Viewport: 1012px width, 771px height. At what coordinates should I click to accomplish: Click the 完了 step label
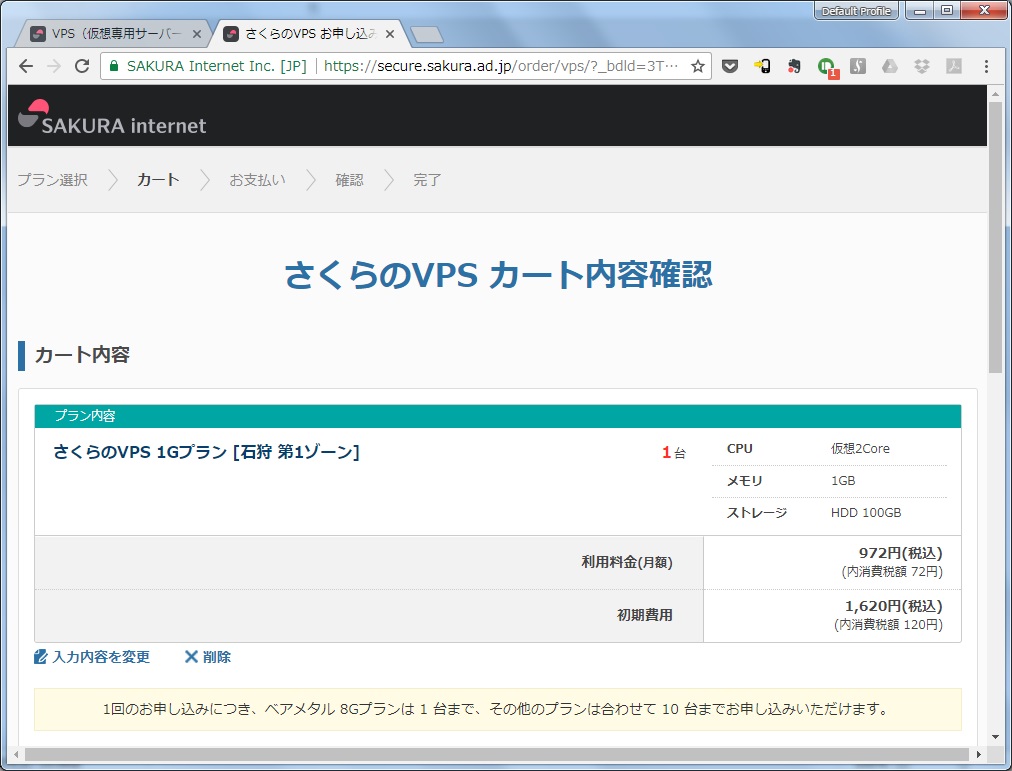click(427, 180)
